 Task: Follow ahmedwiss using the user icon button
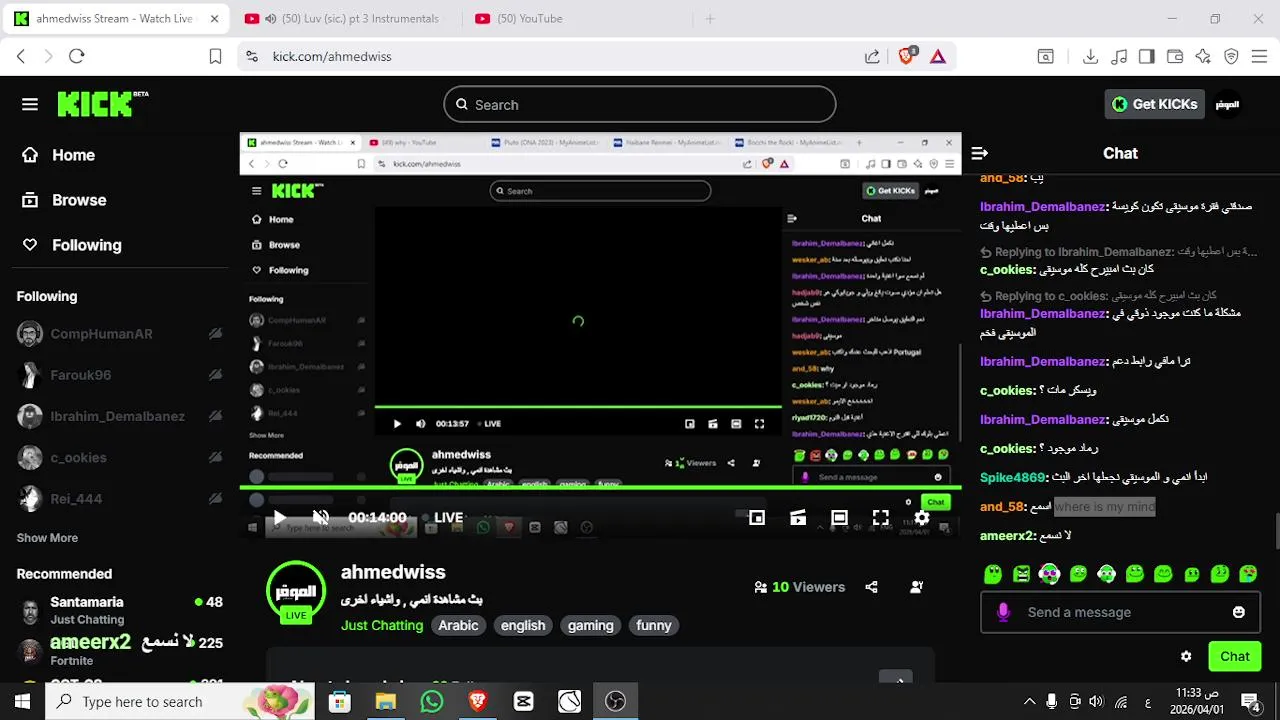[x=916, y=587]
